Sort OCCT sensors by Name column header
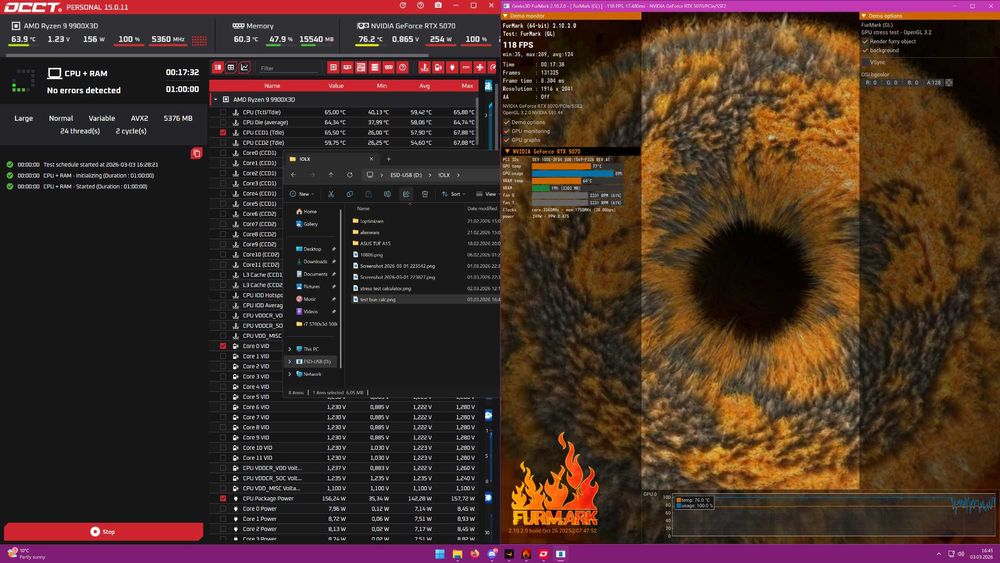1000x563 pixels. pos(272,85)
